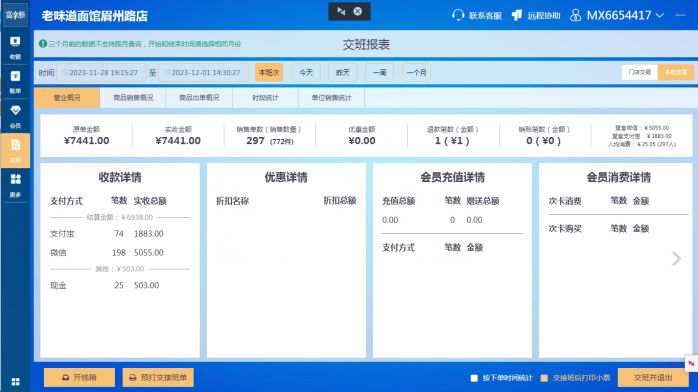The height and width of the screenshot is (392, 698).
Task: Open the 账单 bills sidebar icon
Action: [x=15, y=82]
